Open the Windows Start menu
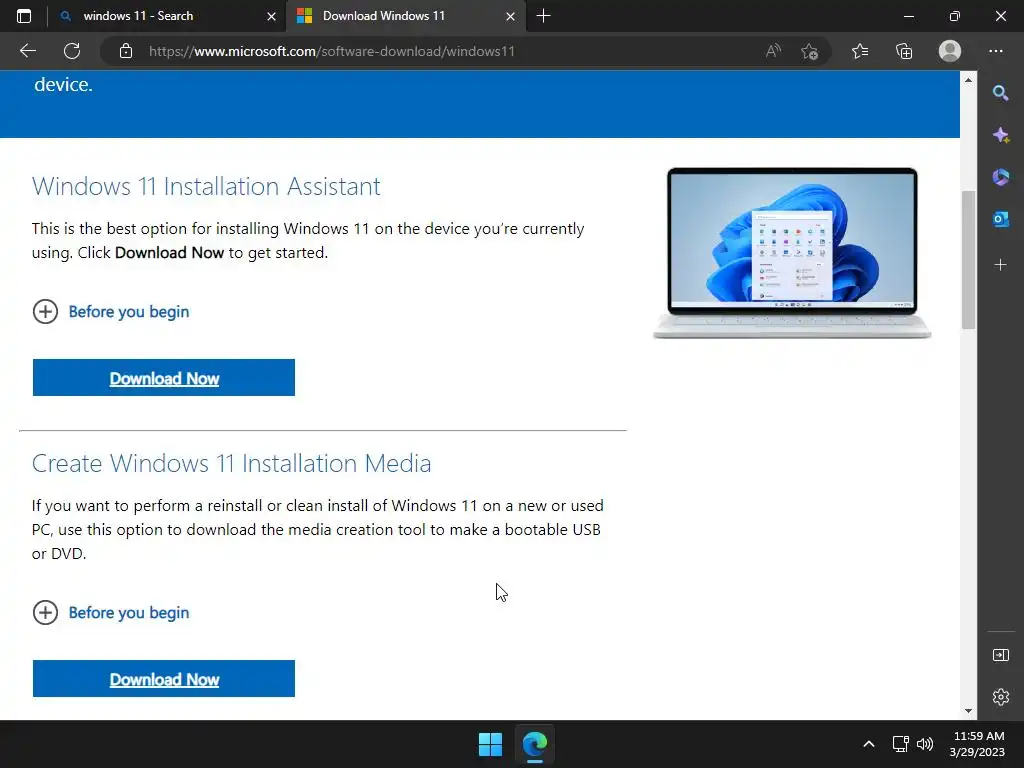 (x=490, y=744)
